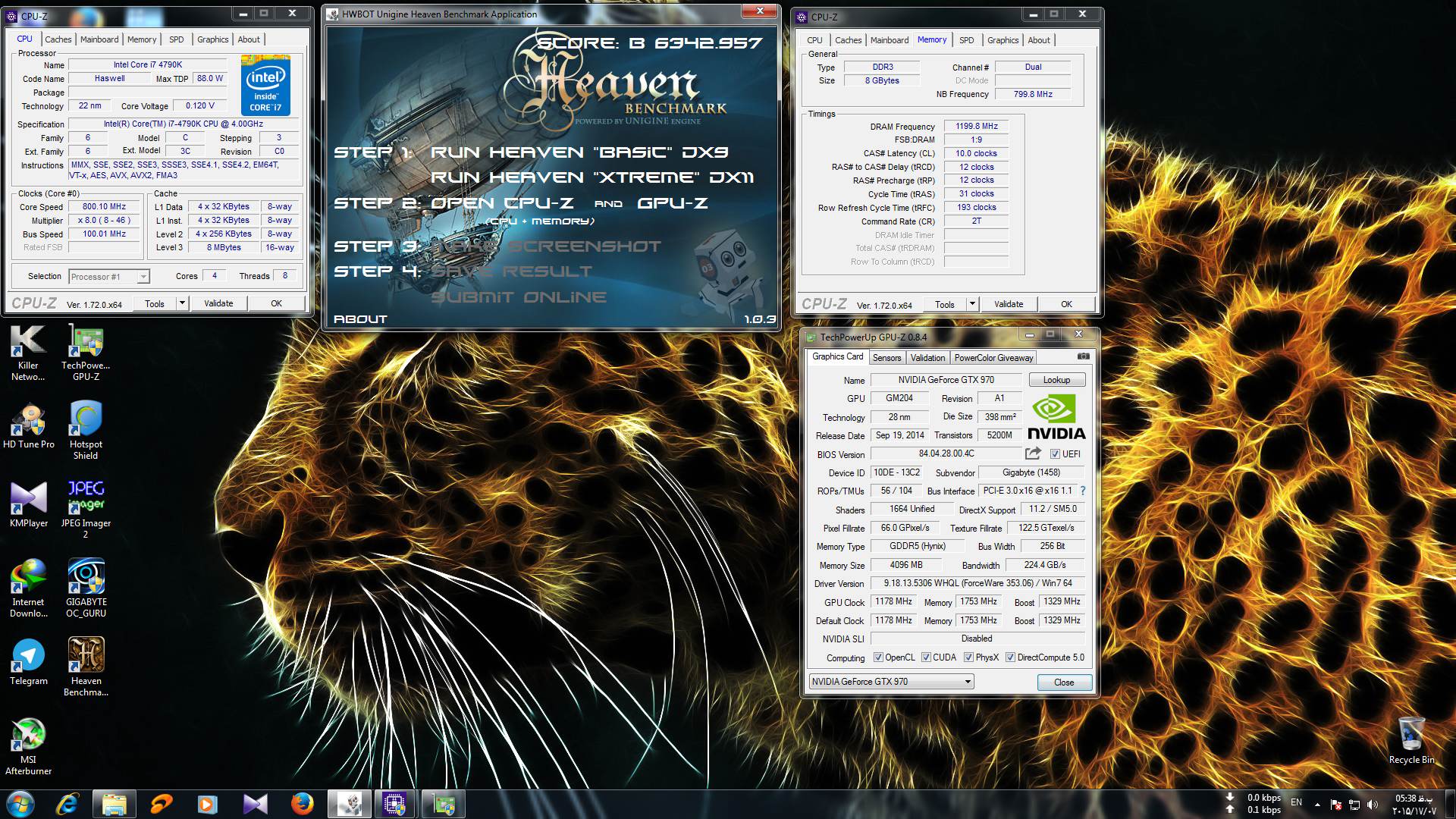
Task: Open the Recycle Bin
Action: click(1411, 741)
